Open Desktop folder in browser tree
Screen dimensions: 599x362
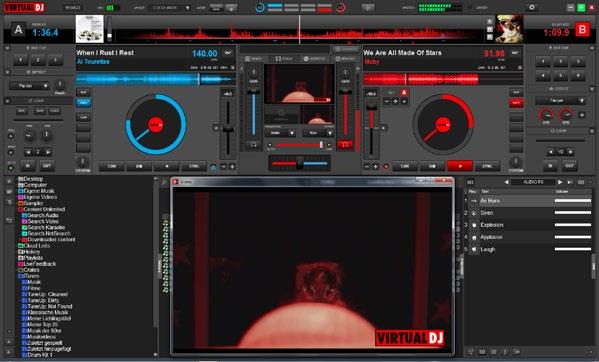[31, 179]
